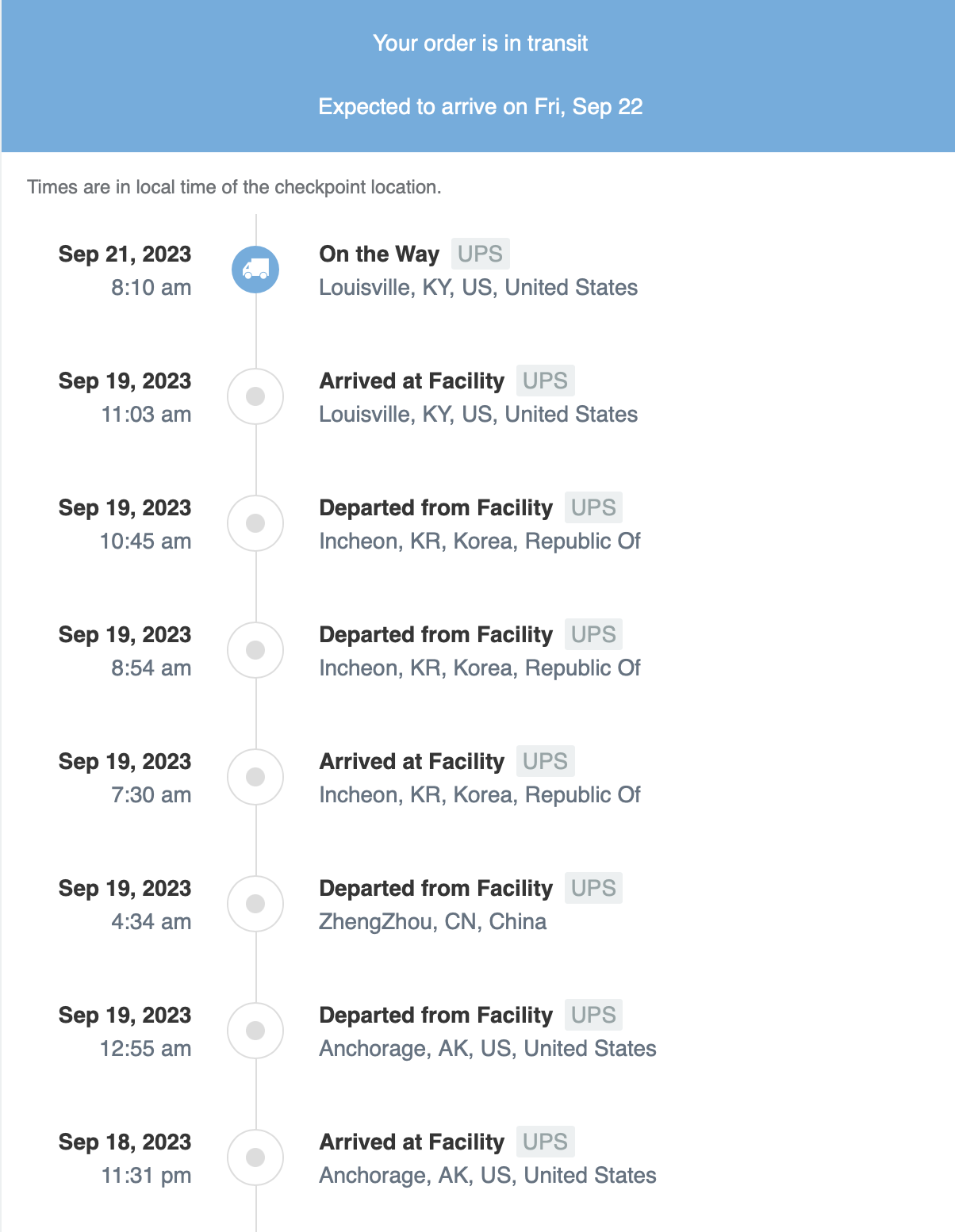Select the 10:45 am Incheon departure marker
The height and width of the screenshot is (1232, 955).
point(255,523)
